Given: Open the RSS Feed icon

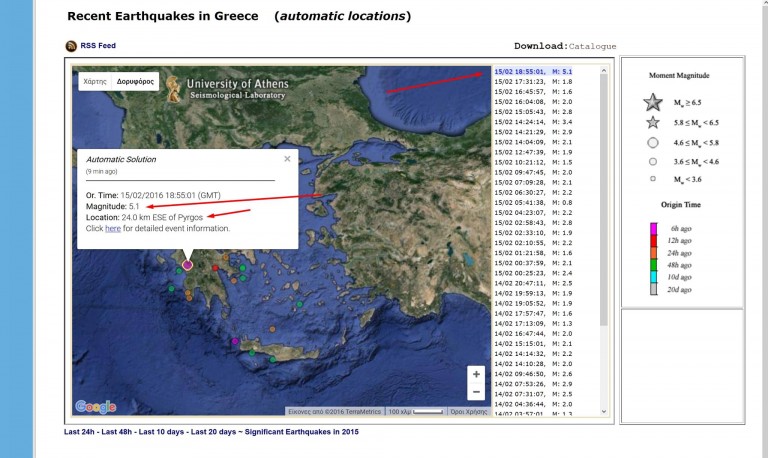Looking at the screenshot, I should point(71,46).
